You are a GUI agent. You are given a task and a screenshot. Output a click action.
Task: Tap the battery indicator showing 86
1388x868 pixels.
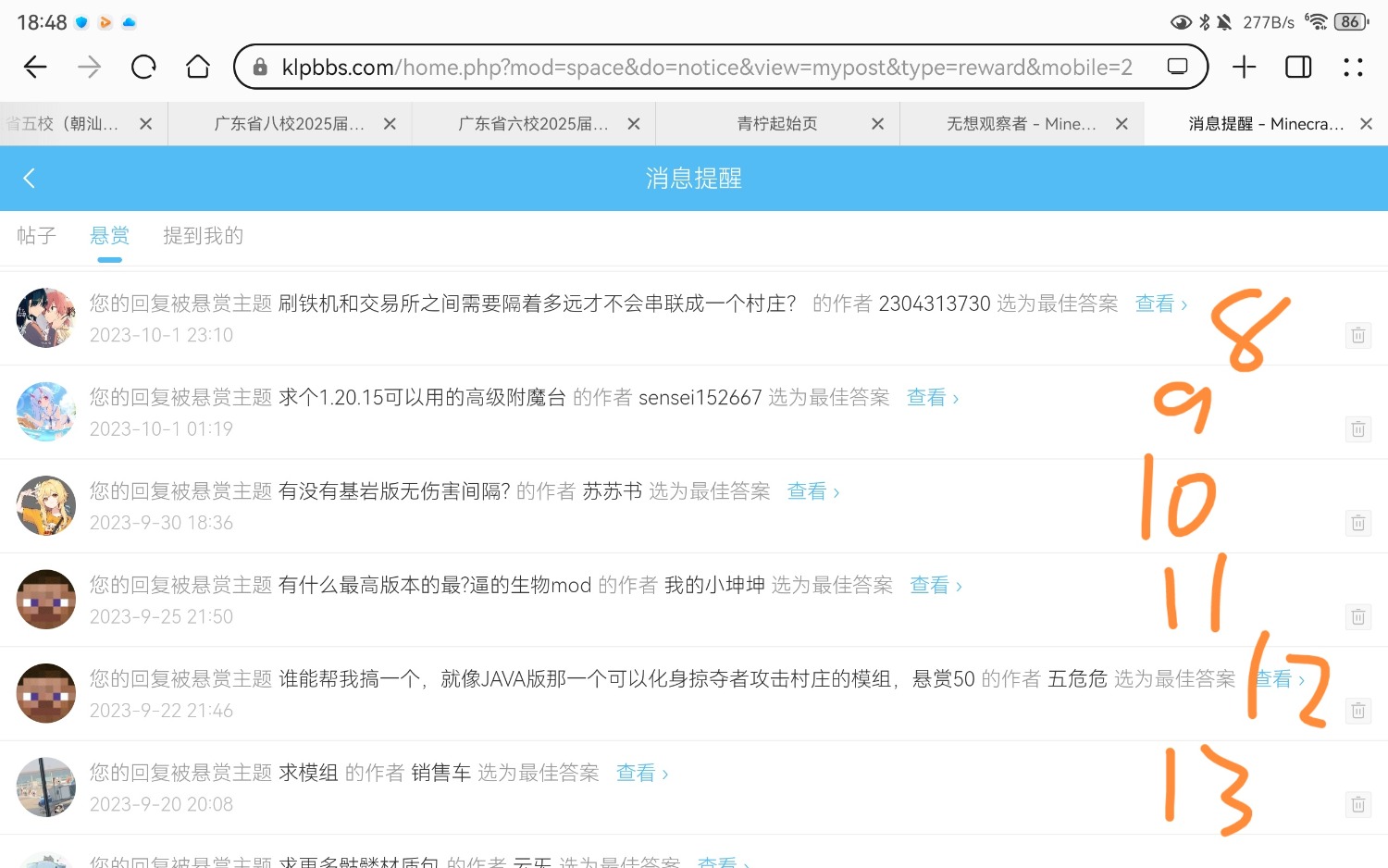coord(1351,21)
